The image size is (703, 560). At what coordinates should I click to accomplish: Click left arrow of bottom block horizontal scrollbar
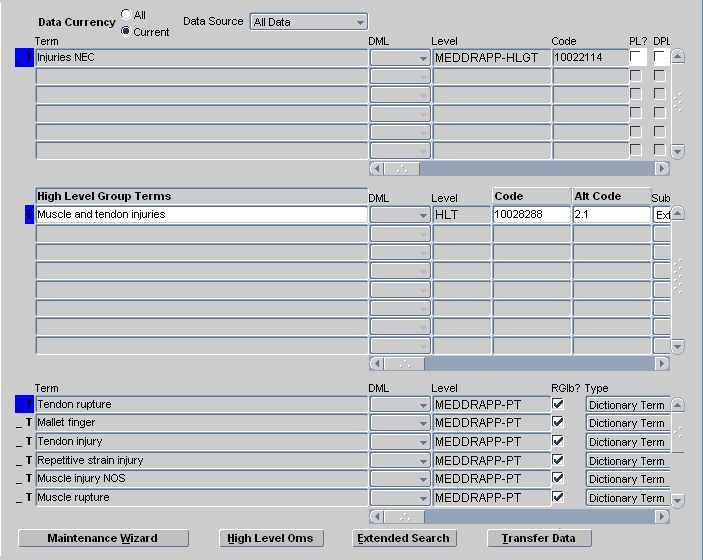tap(377, 517)
